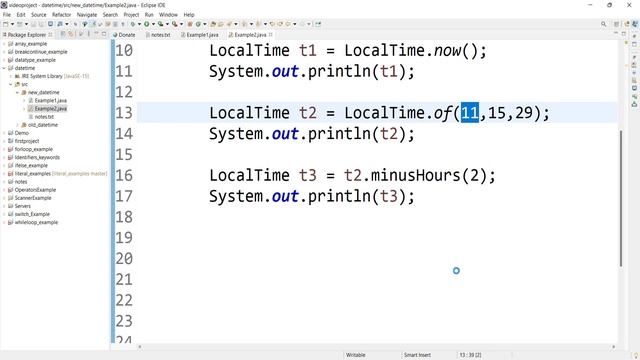
Task: Click the Smart Insert status bar entry
Action: pyautogui.click(x=417, y=355)
